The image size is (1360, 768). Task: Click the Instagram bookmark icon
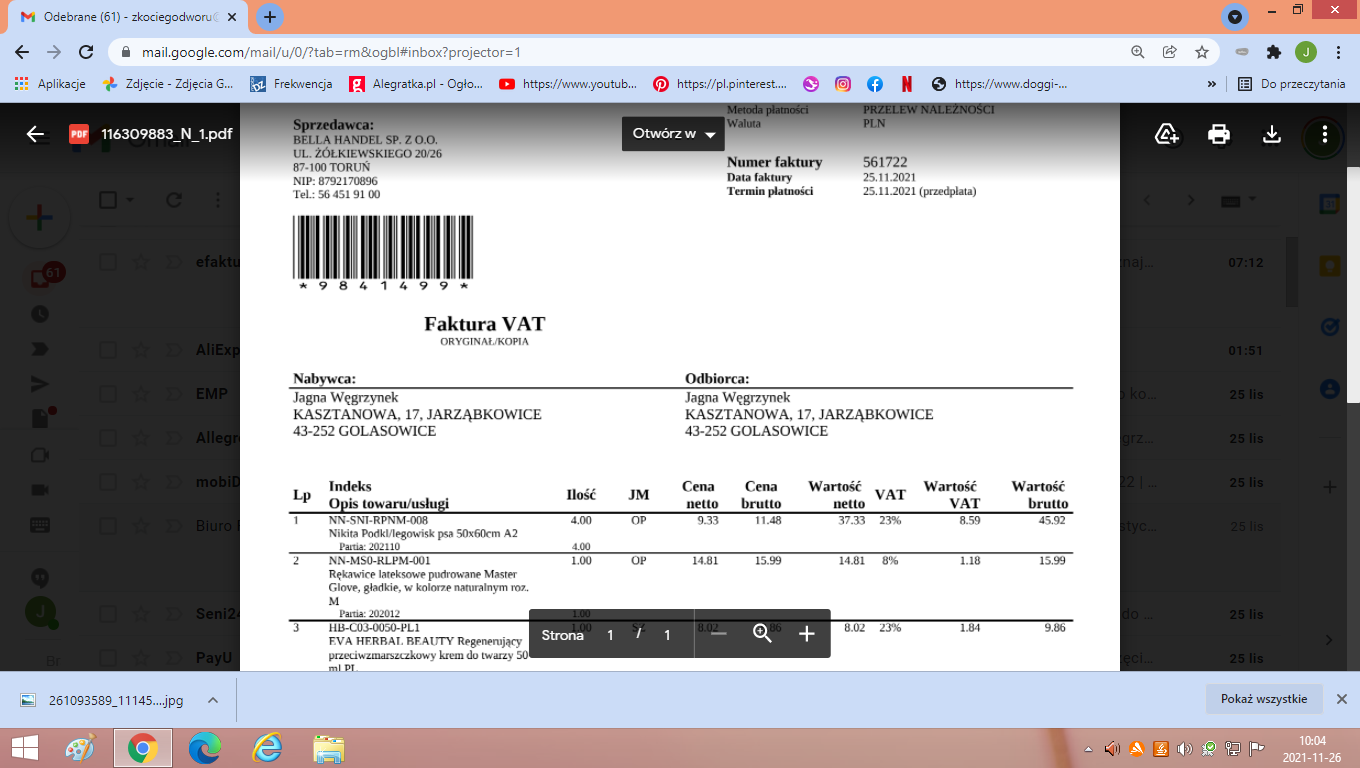pos(843,84)
